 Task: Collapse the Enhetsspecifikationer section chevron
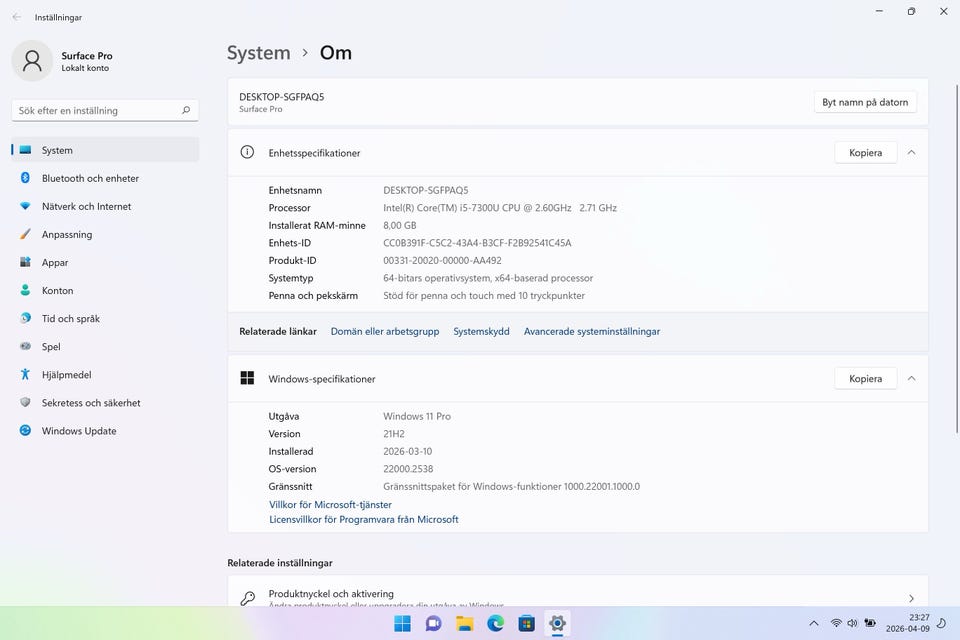(911, 153)
